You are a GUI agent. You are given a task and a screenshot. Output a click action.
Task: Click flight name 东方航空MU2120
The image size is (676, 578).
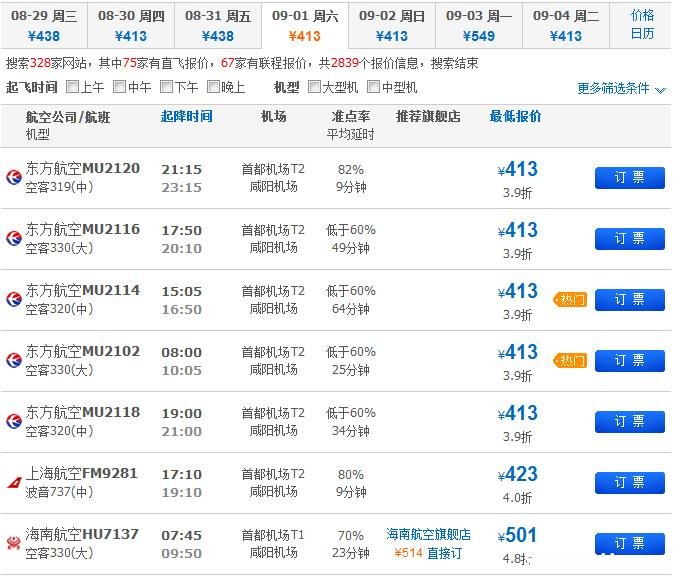coord(82,168)
